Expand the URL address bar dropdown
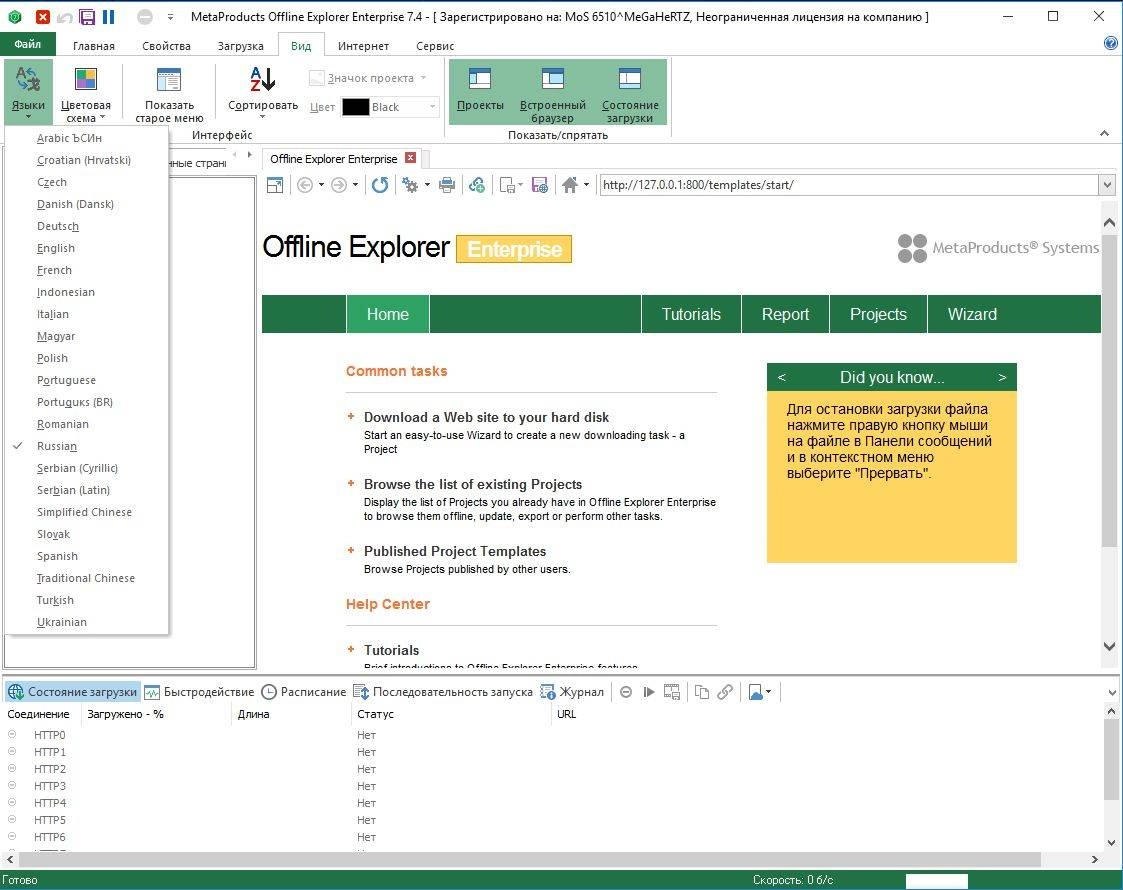Screen dimensions: 1123x890 1107,185
